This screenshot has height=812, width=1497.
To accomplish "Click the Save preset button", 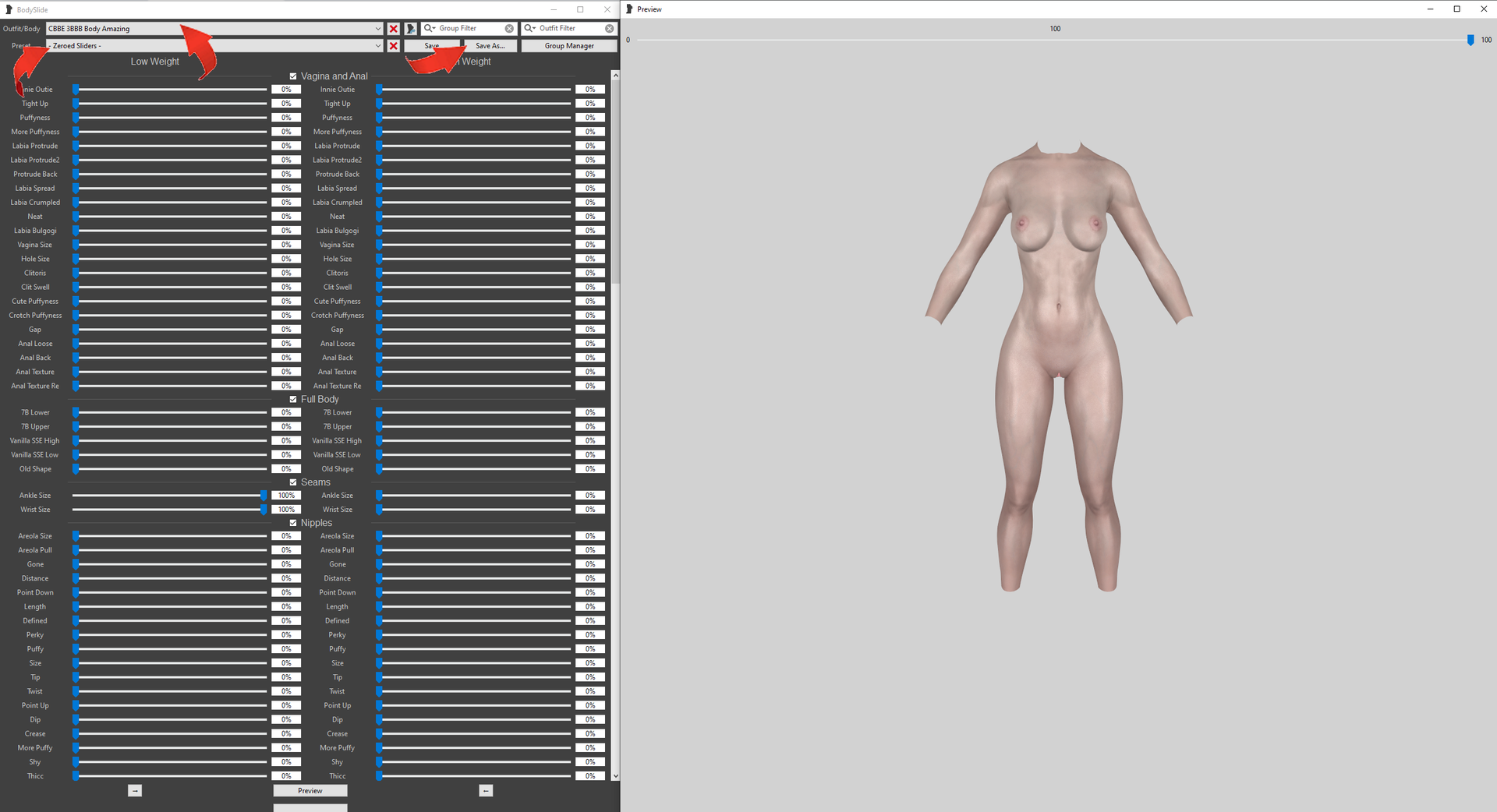I will [x=431, y=46].
